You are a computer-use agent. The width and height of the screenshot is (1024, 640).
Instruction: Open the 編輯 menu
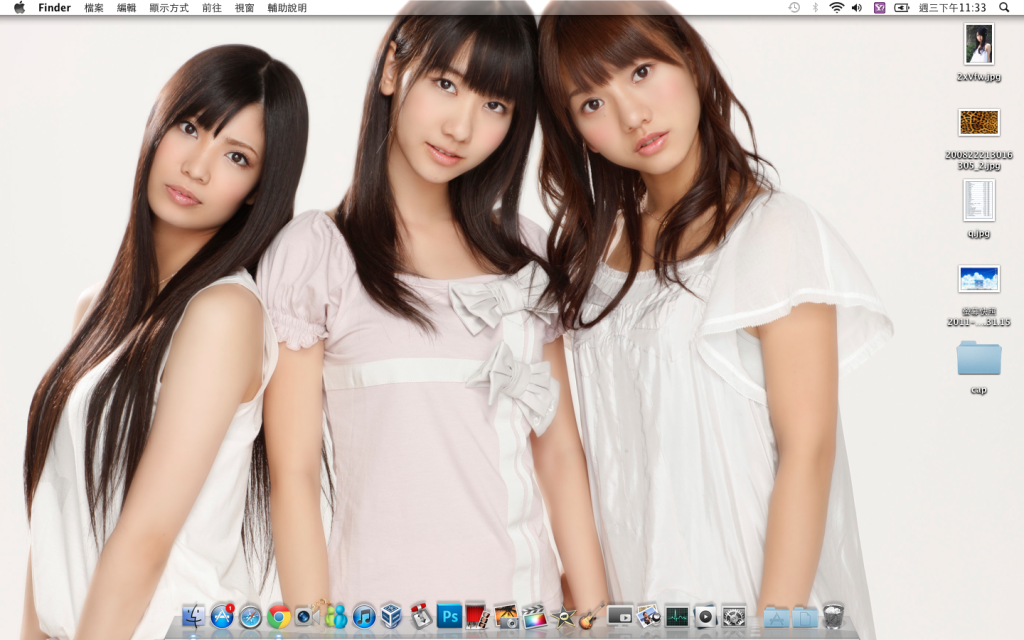127,8
